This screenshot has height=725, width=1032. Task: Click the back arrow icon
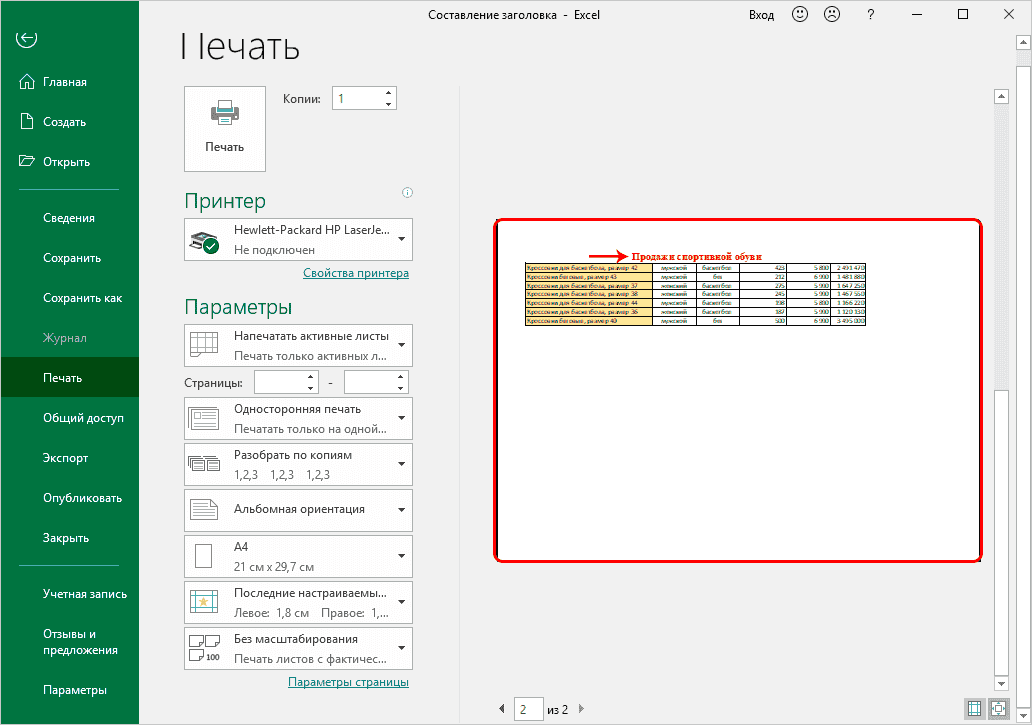(x=27, y=39)
